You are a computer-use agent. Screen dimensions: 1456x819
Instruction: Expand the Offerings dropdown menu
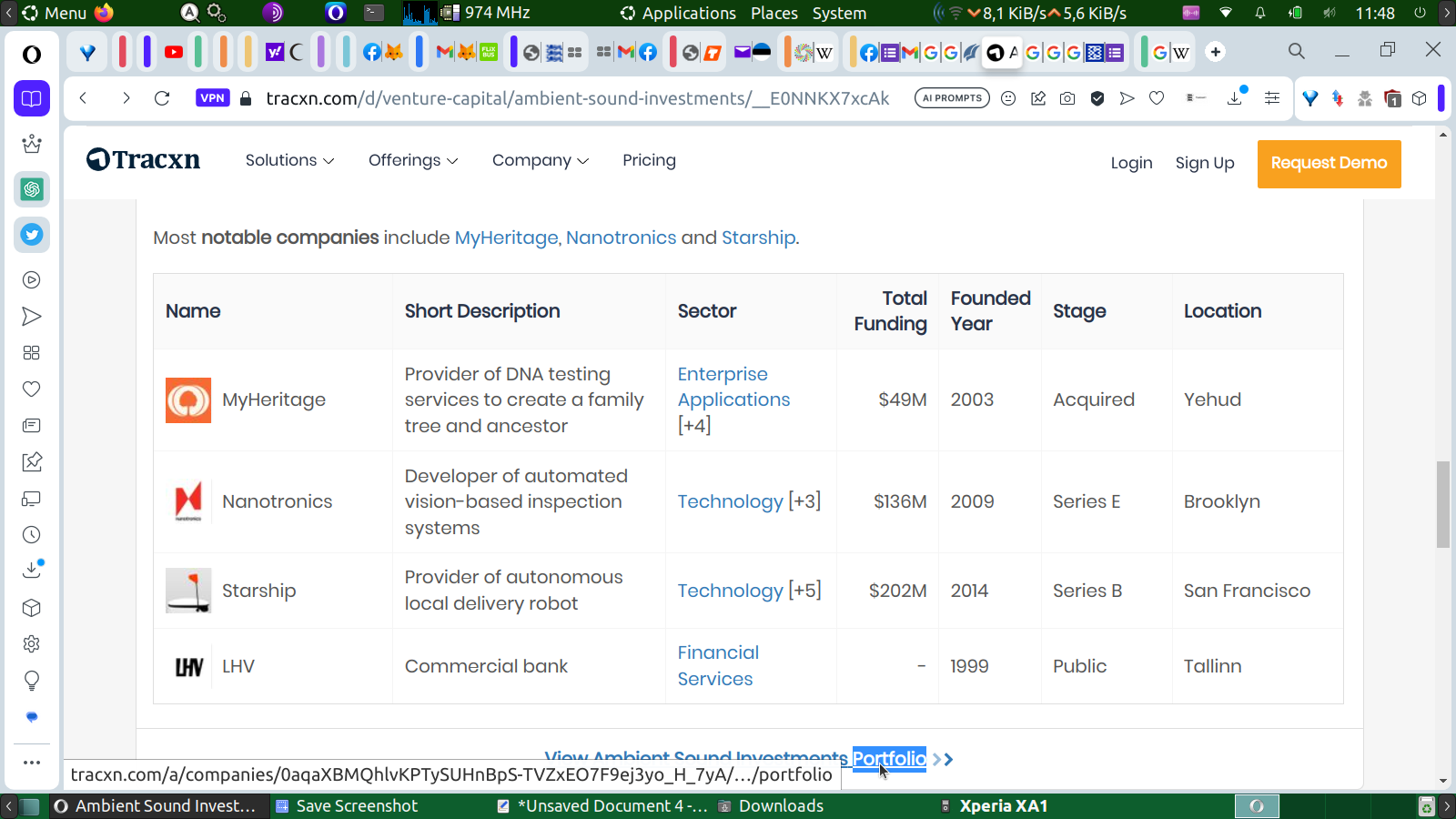coord(412,160)
